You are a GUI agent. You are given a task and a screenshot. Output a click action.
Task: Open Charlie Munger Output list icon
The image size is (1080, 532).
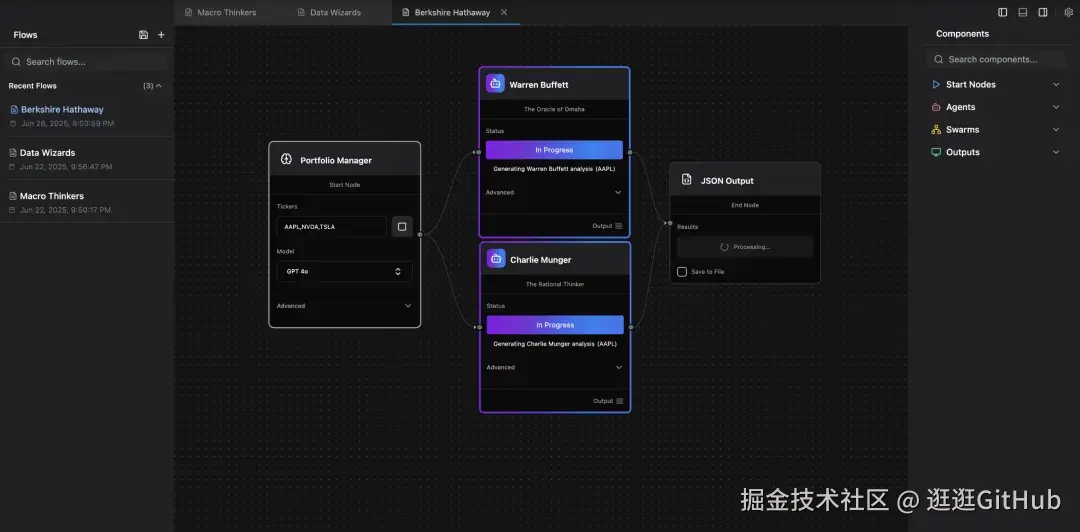tap(619, 401)
